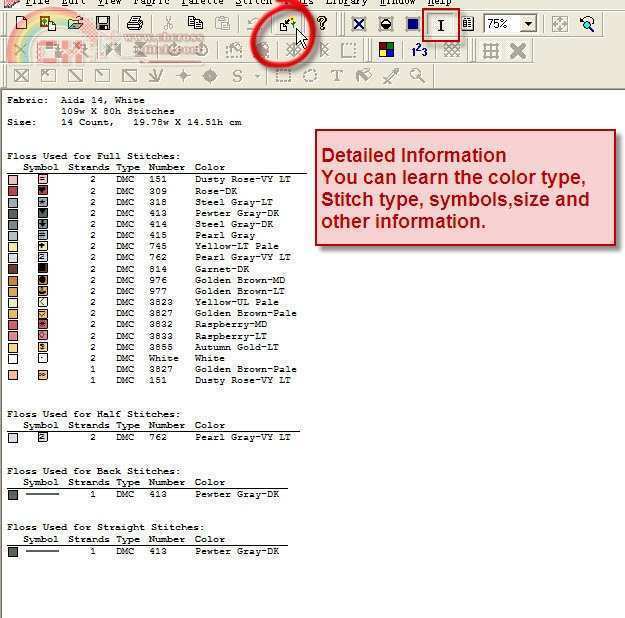Select the S special stitch tool
625x618 pixels.
point(237,75)
